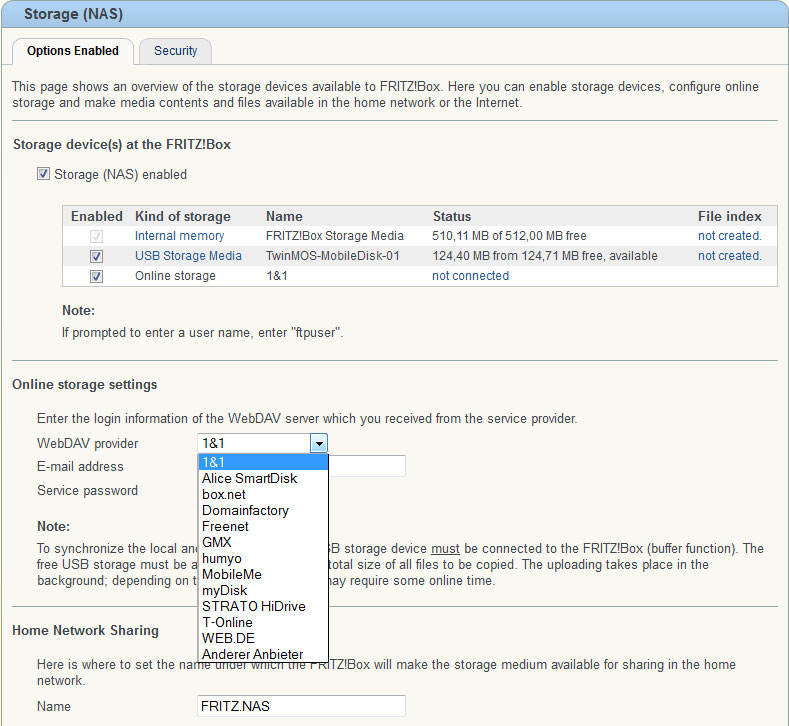This screenshot has height=726, width=789.
Task: Click the WebDAV provider dropdown arrow
Action: 319,443
